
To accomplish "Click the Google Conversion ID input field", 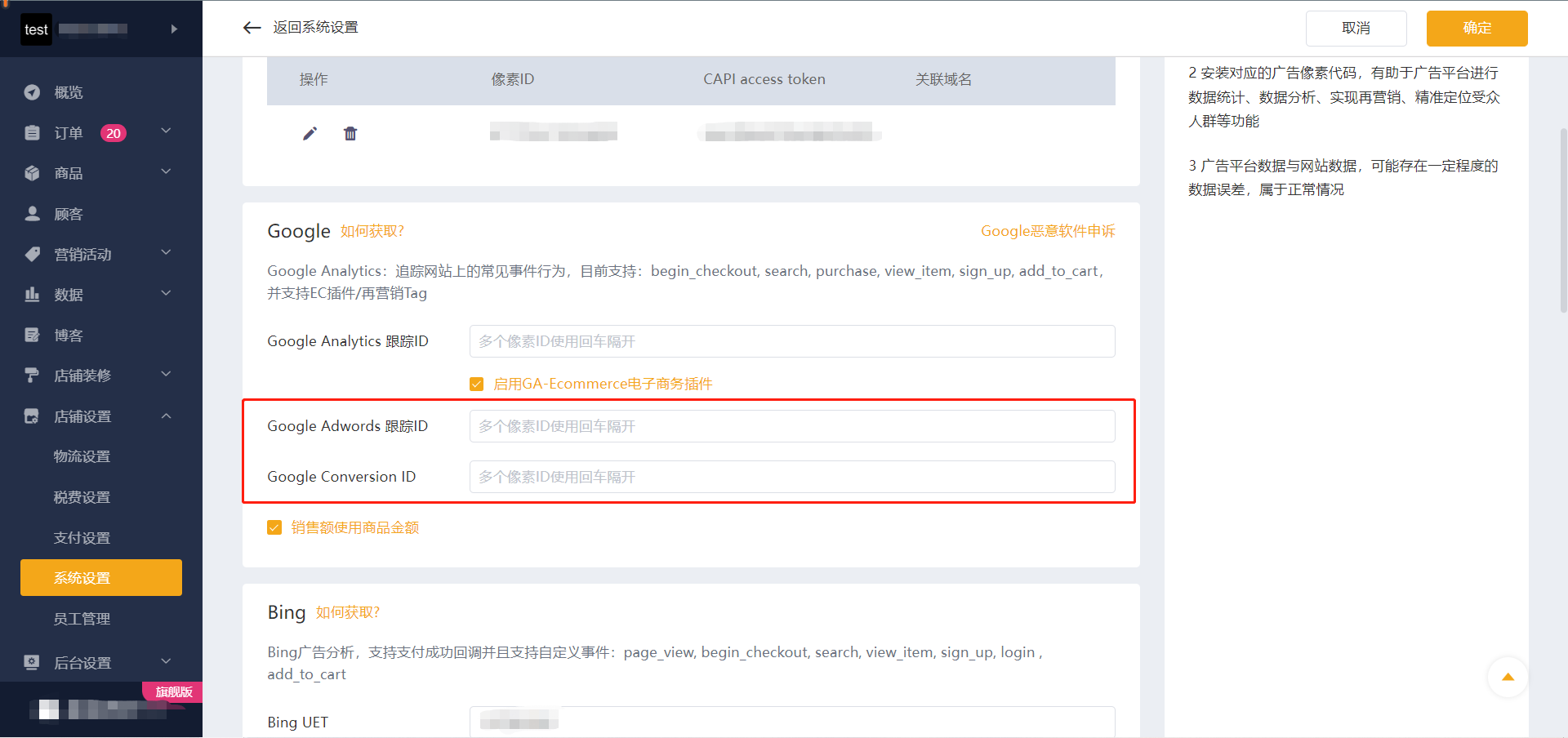I will pos(792,477).
